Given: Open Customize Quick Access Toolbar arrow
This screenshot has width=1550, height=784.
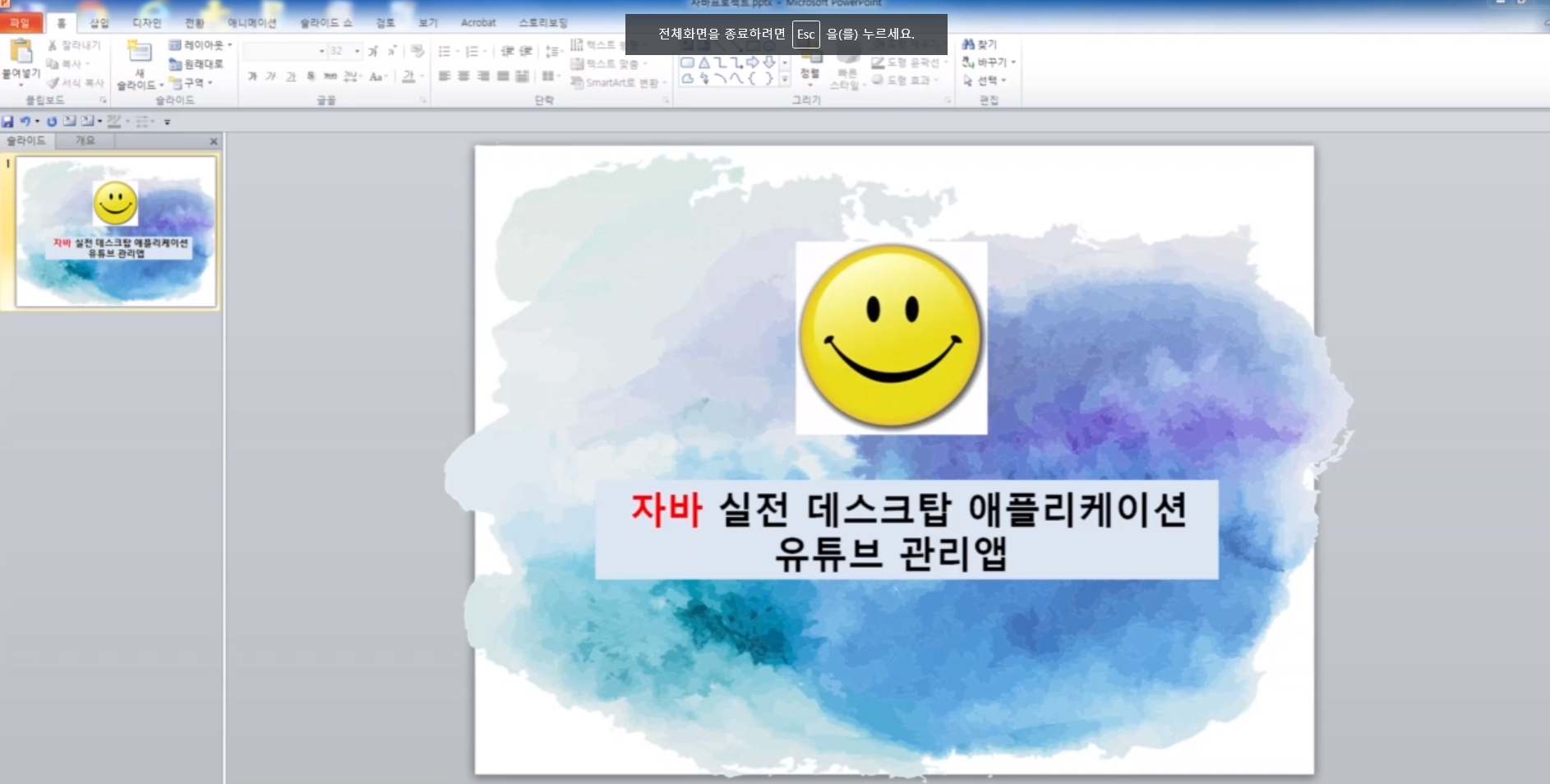Looking at the screenshot, I should click(x=167, y=122).
